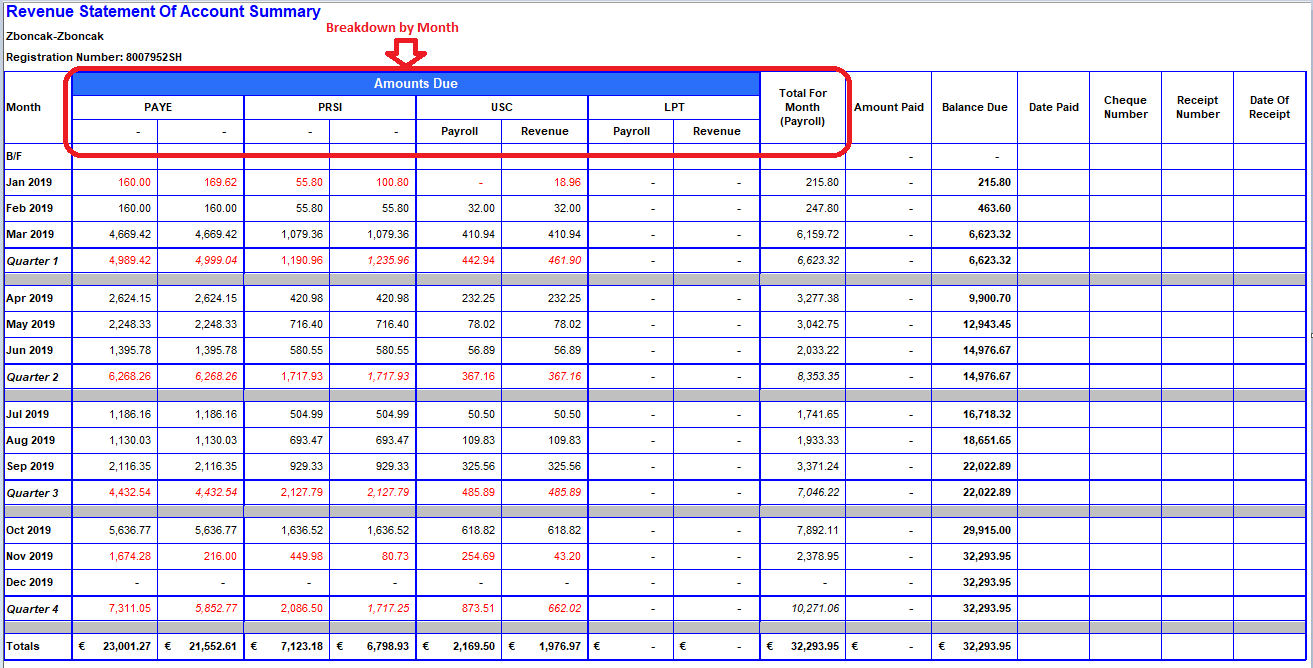Click the 'Payroll' sub-header under LPT
The height and width of the screenshot is (668, 1313).
pos(632,131)
